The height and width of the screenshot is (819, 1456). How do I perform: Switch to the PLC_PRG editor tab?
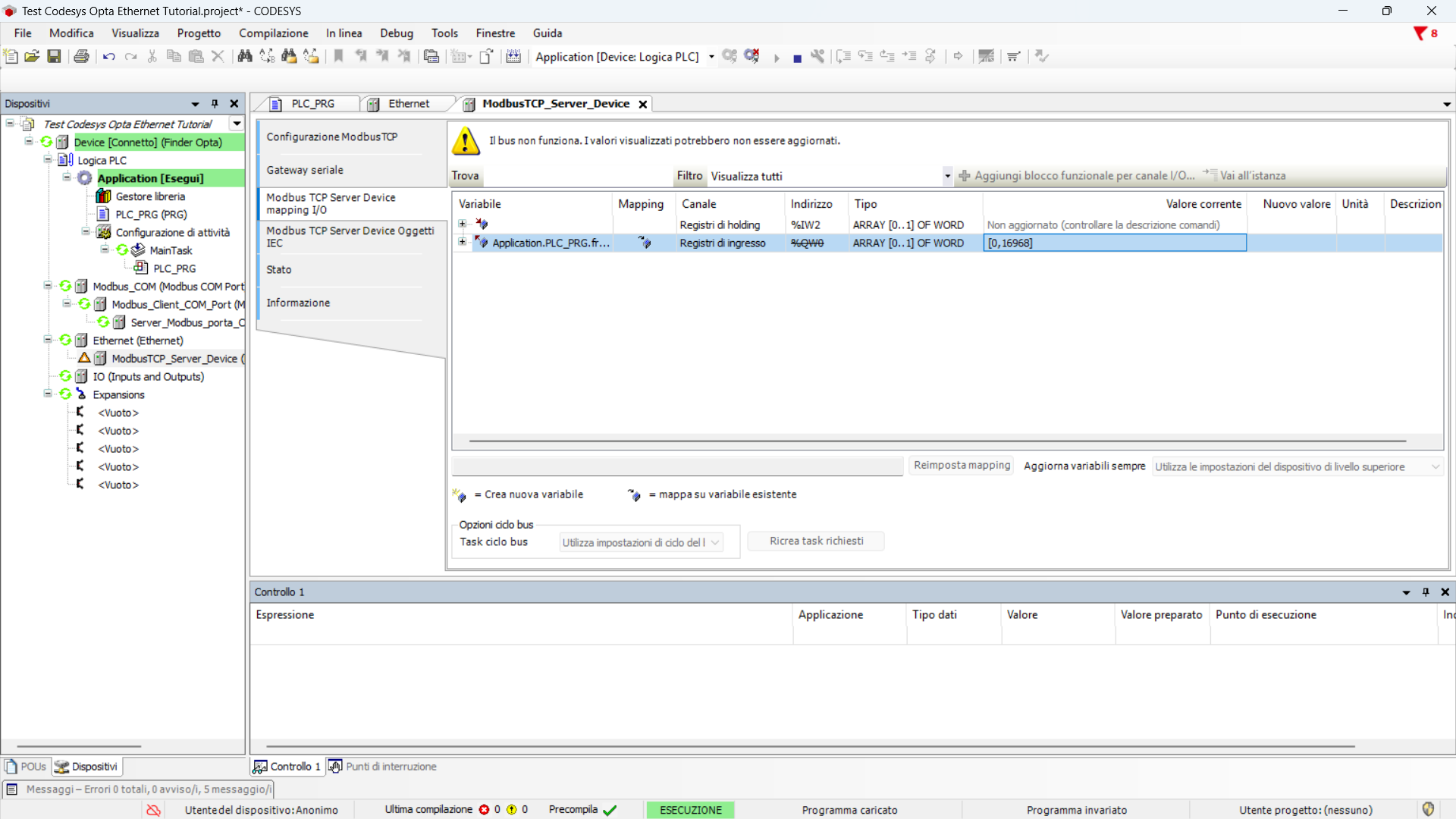(312, 104)
